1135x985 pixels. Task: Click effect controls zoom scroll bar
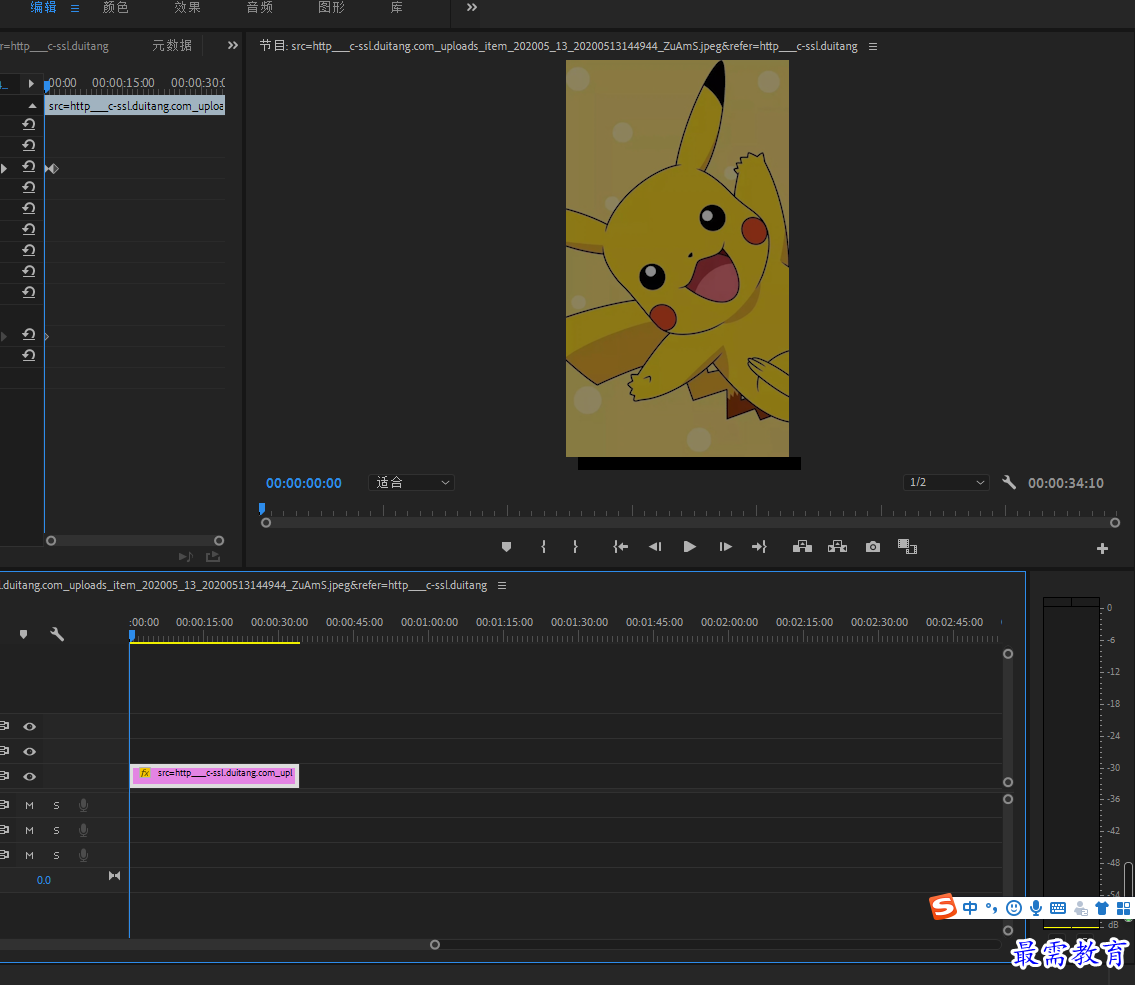point(135,541)
